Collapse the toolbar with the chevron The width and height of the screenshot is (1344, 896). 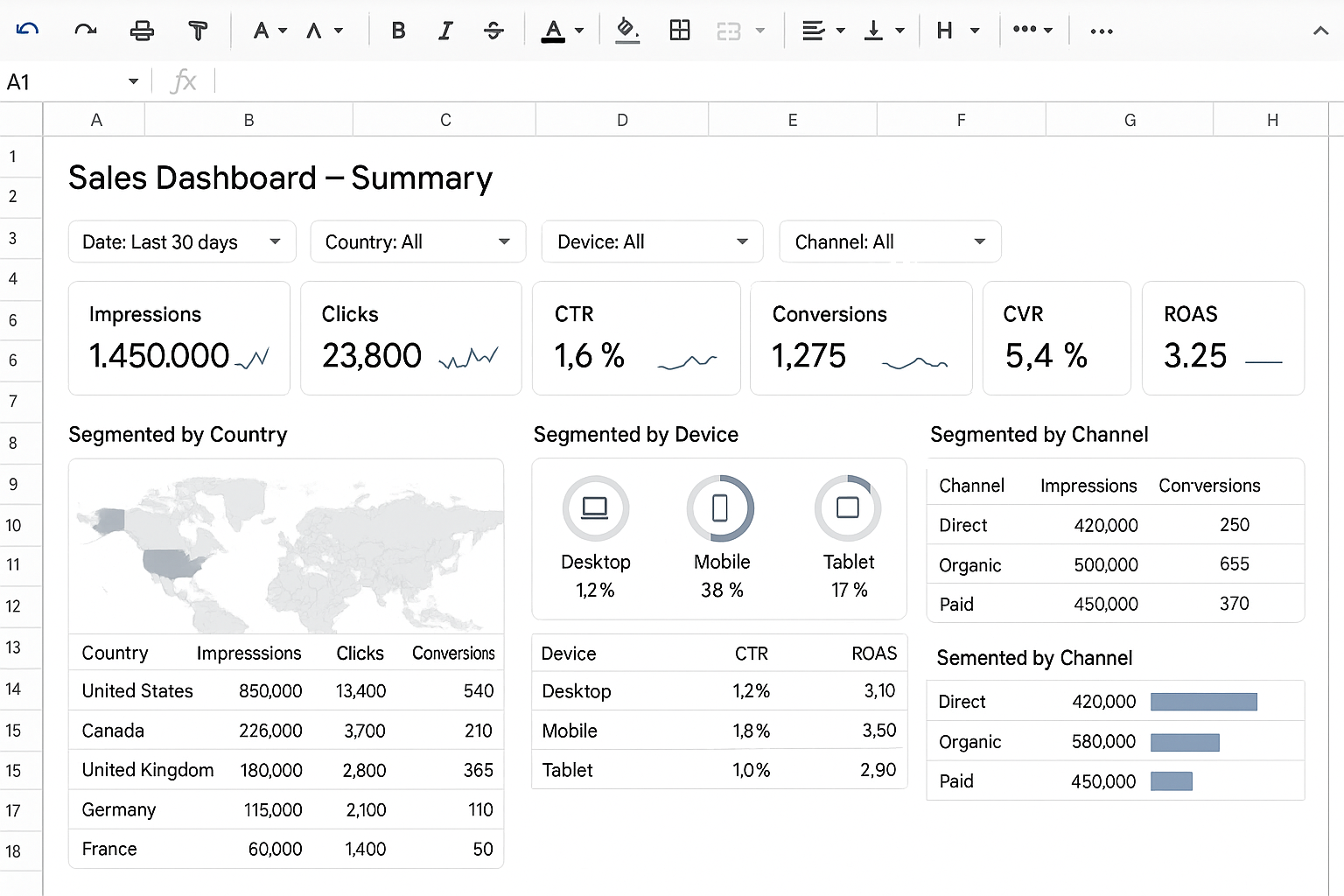[x=1321, y=30]
